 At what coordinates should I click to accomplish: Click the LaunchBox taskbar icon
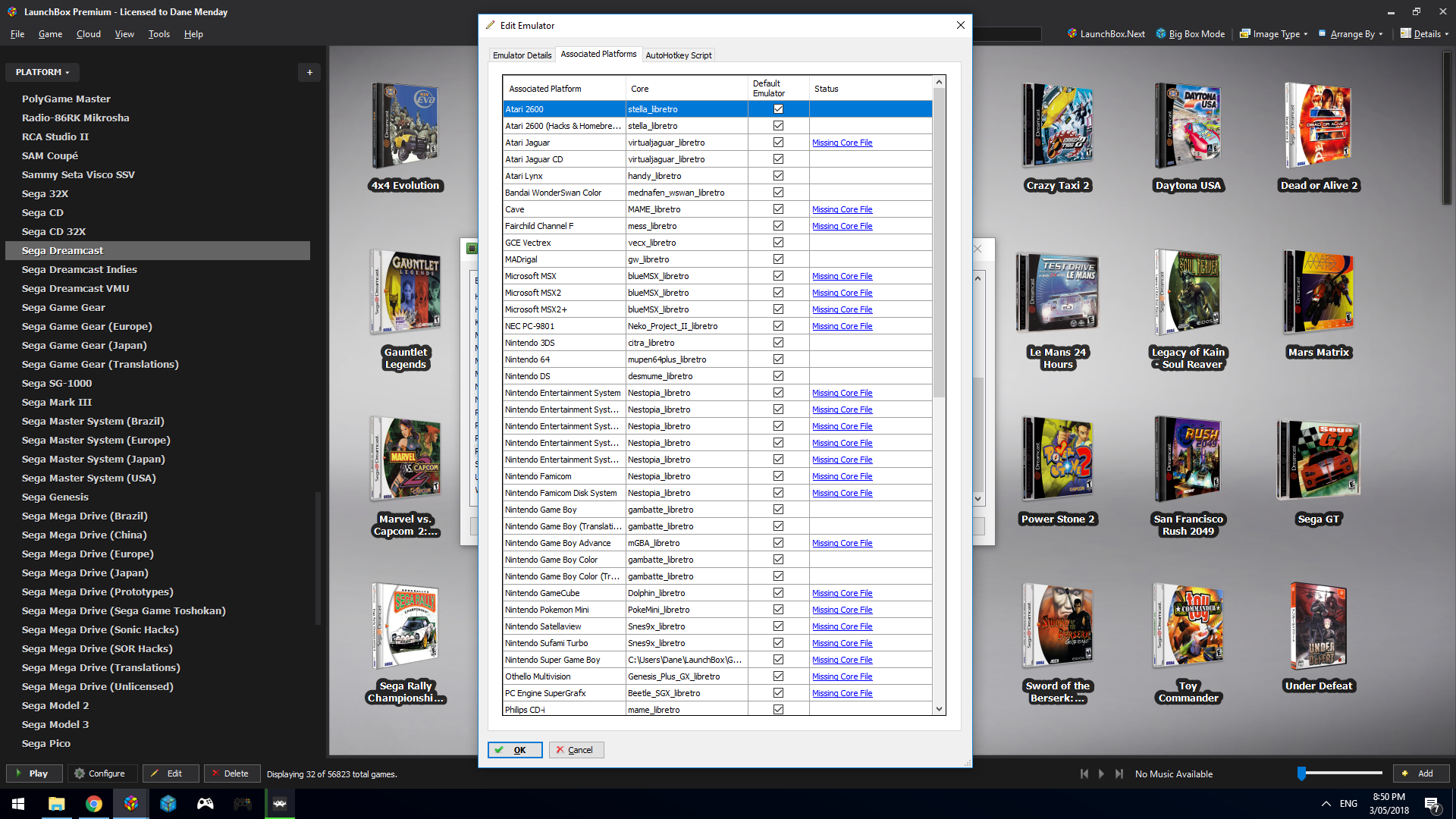click(x=130, y=804)
